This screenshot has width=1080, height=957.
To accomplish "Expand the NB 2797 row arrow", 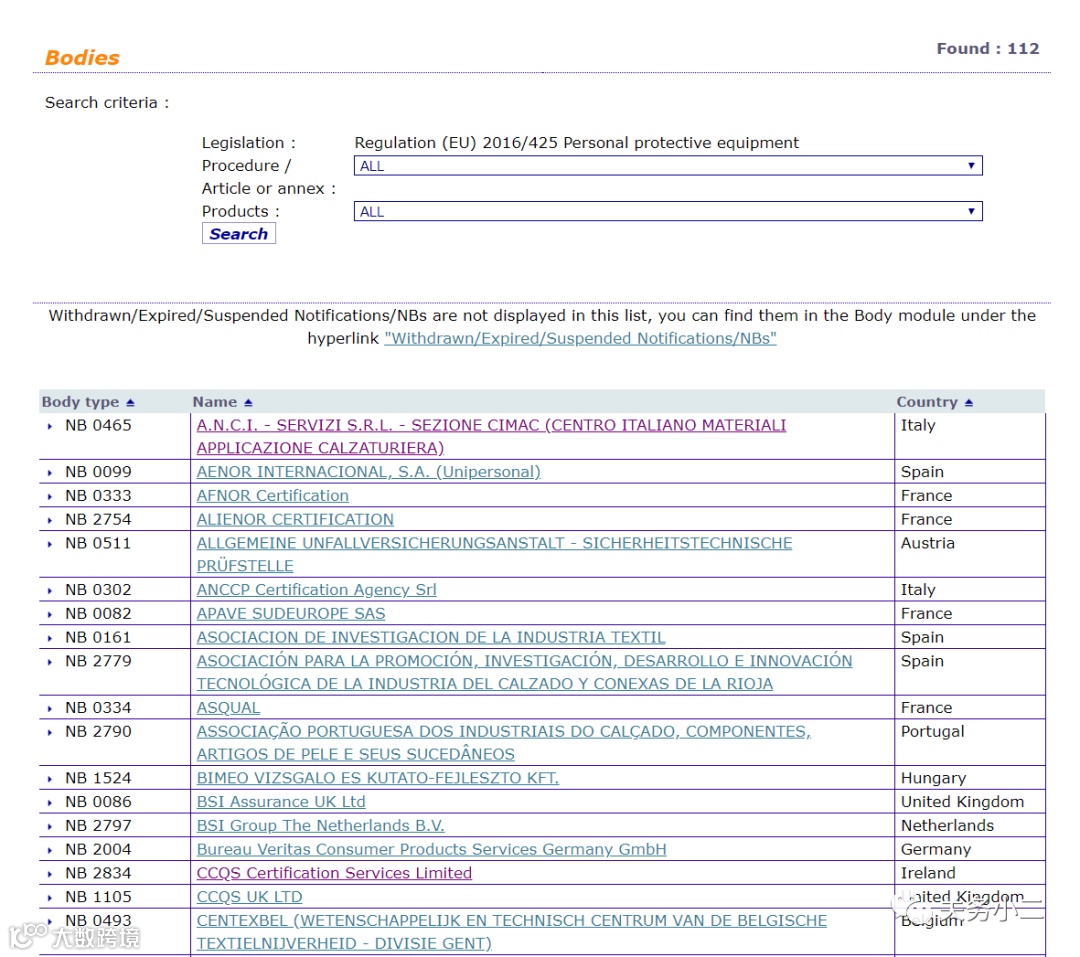I will 50,827.
